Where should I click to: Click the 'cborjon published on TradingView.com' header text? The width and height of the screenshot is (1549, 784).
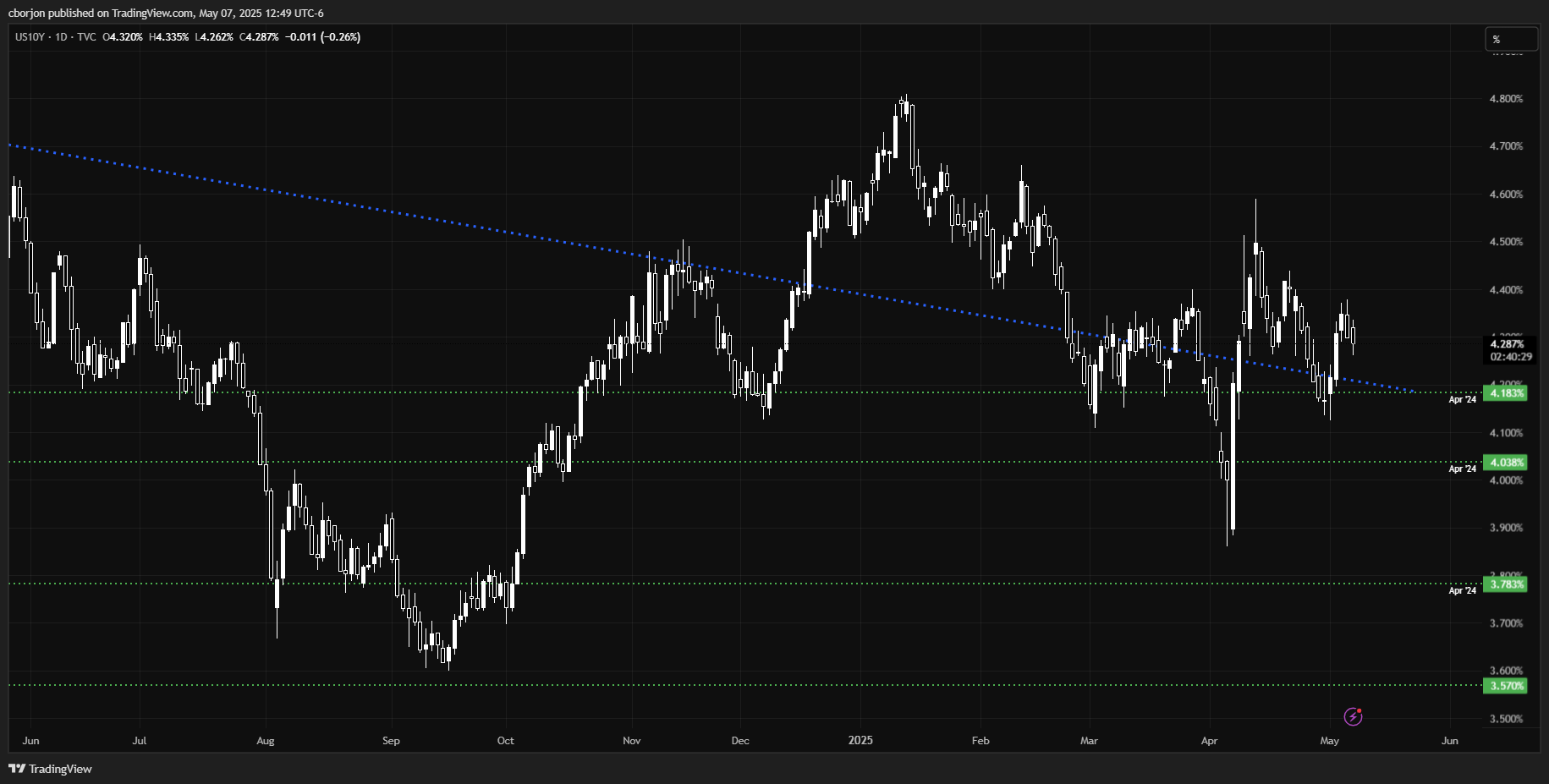coord(165,13)
